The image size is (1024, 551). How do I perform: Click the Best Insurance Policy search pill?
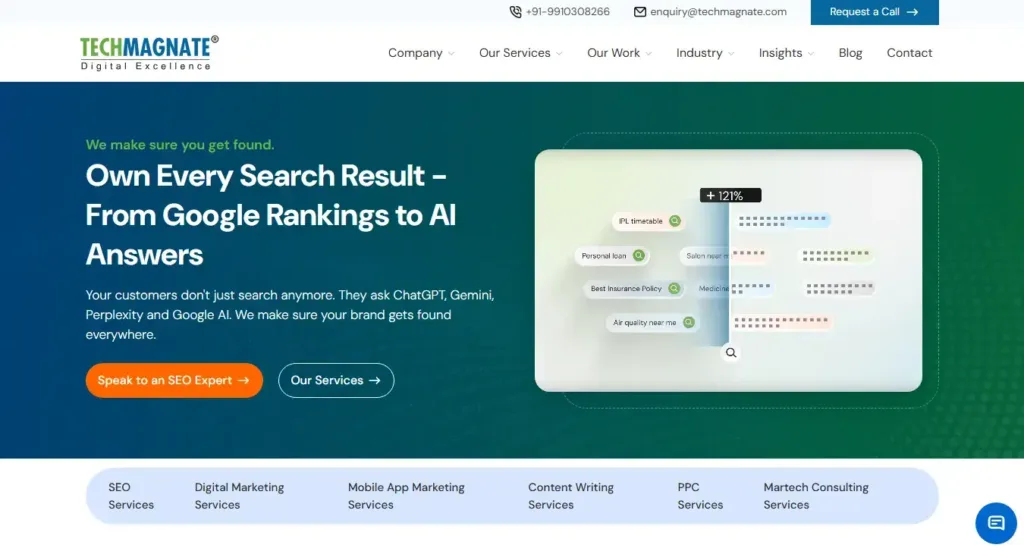point(633,288)
